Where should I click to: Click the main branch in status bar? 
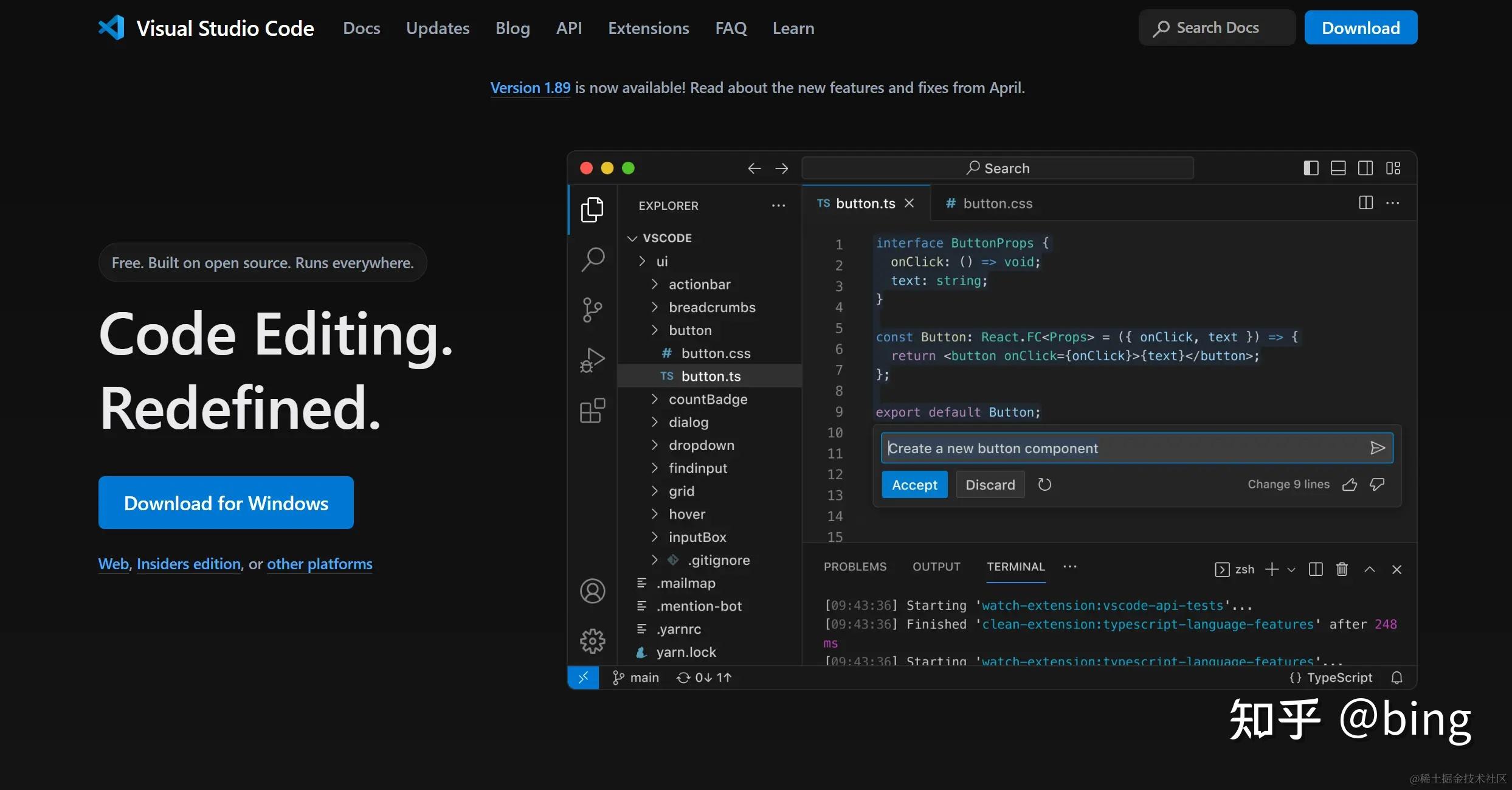pos(635,677)
